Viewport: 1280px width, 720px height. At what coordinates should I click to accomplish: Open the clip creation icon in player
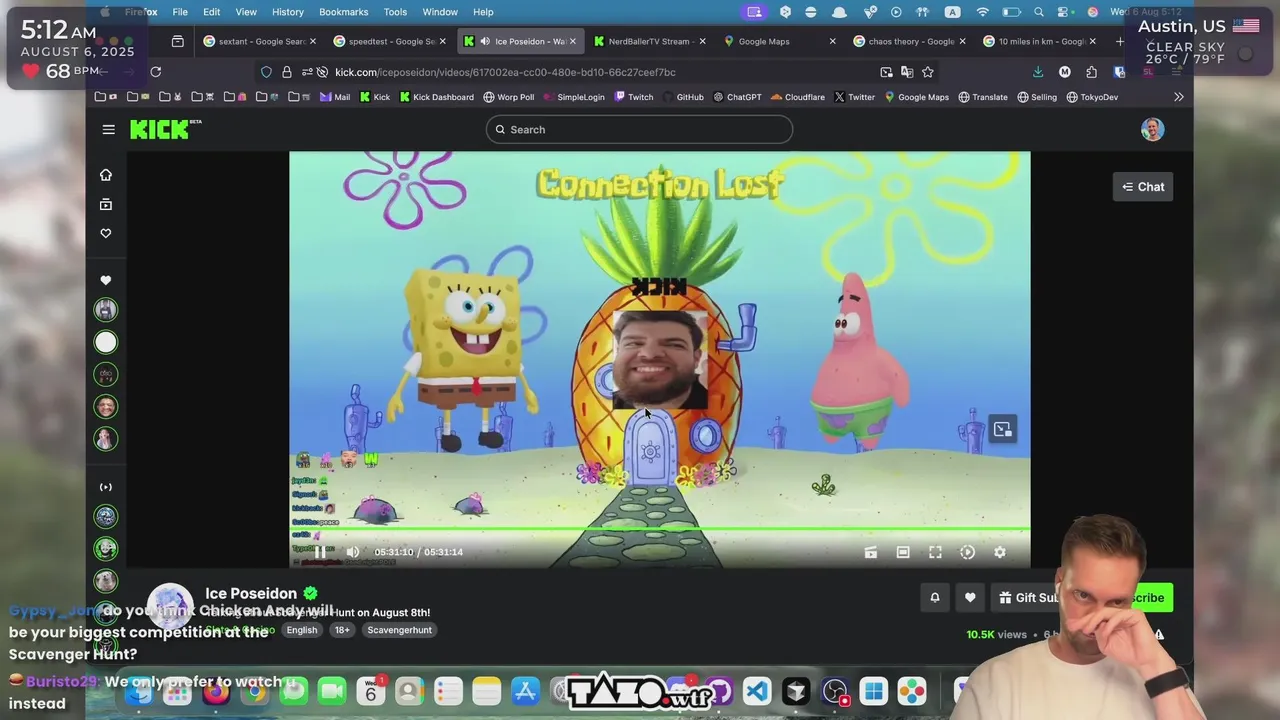(x=871, y=552)
